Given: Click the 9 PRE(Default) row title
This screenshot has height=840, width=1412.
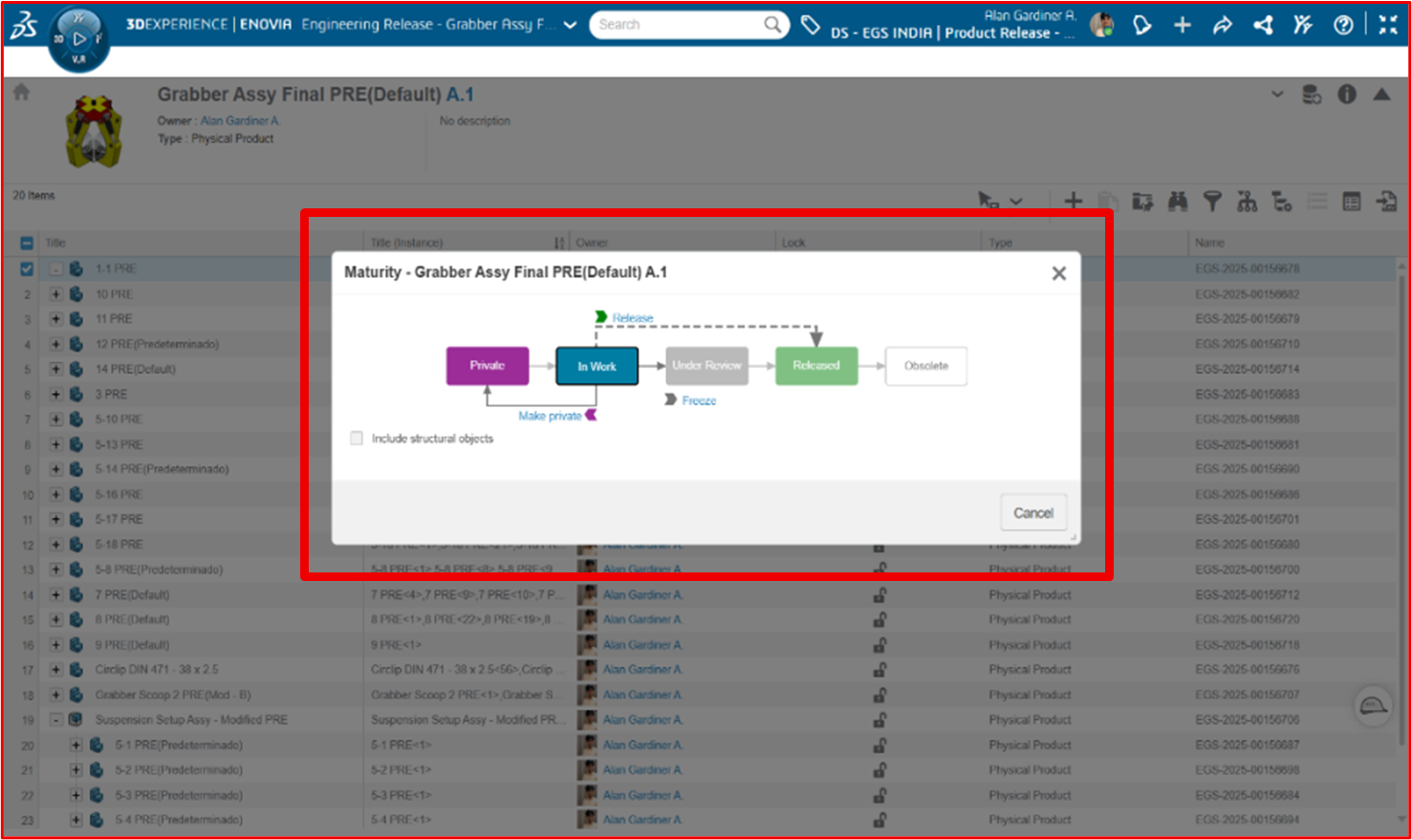Looking at the screenshot, I should tap(132, 645).
